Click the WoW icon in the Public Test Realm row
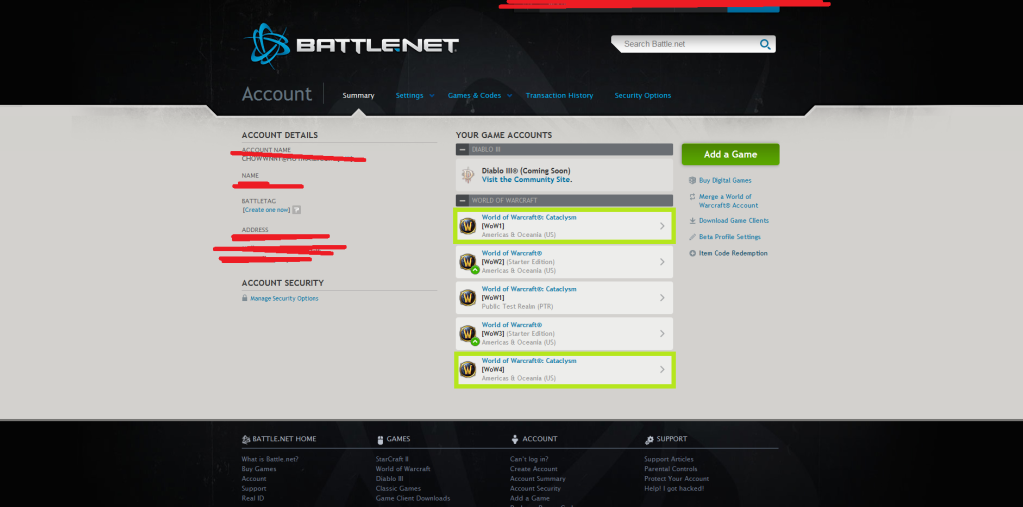Image resolution: width=1023 pixels, height=507 pixels. (467, 298)
